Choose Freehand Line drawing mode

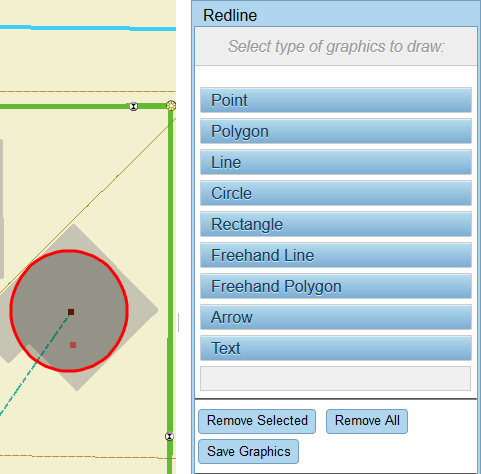click(x=336, y=255)
